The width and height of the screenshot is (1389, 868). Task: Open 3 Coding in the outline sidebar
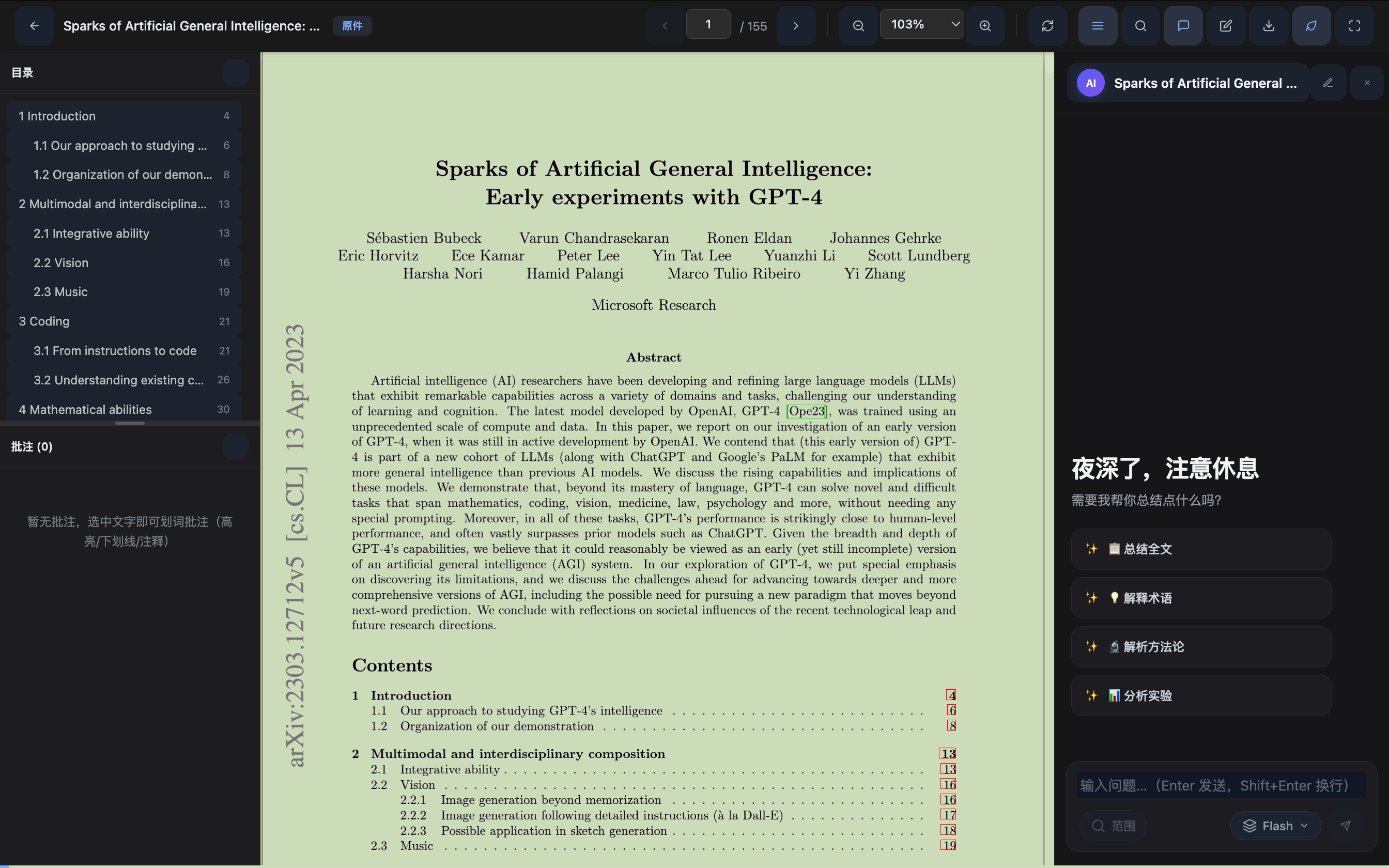coord(124,321)
